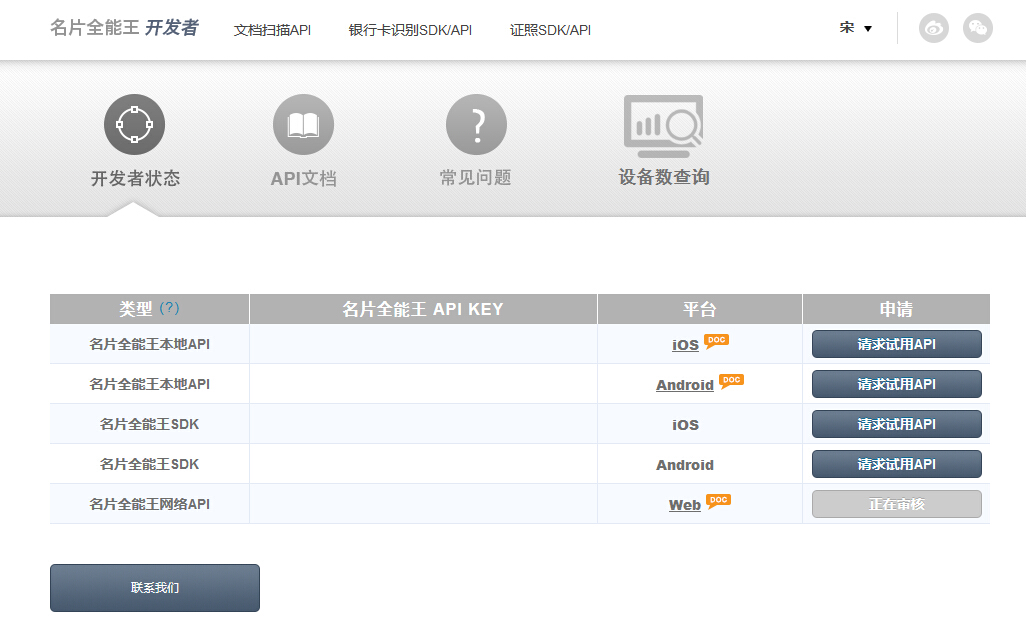Click the DOC badge next to Android

(731, 380)
